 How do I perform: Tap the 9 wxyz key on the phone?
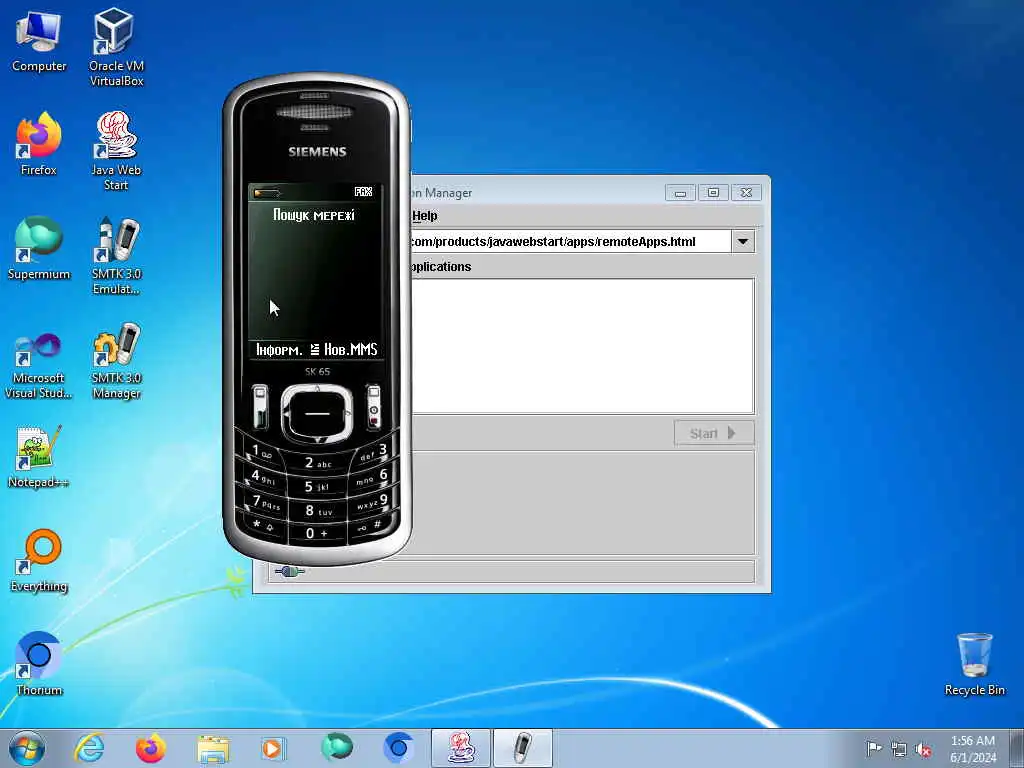pyautogui.click(x=372, y=502)
